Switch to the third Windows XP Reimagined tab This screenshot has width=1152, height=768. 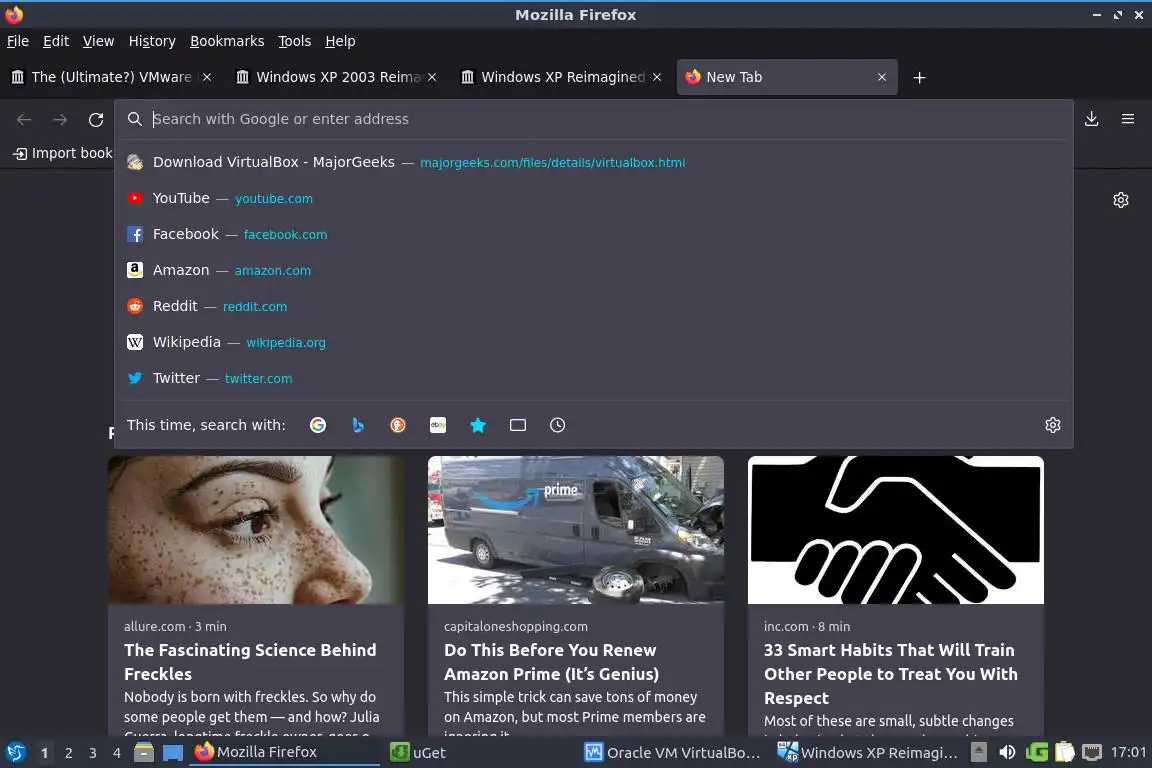coord(561,77)
